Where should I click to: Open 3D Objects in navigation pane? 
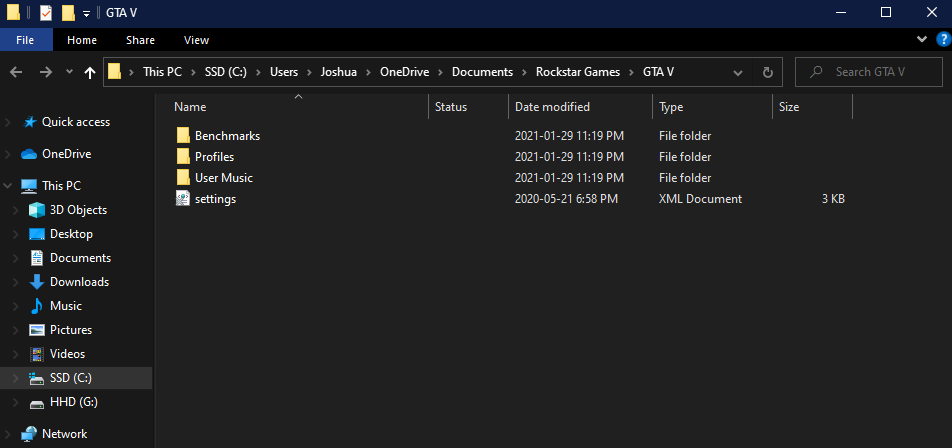(78, 210)
